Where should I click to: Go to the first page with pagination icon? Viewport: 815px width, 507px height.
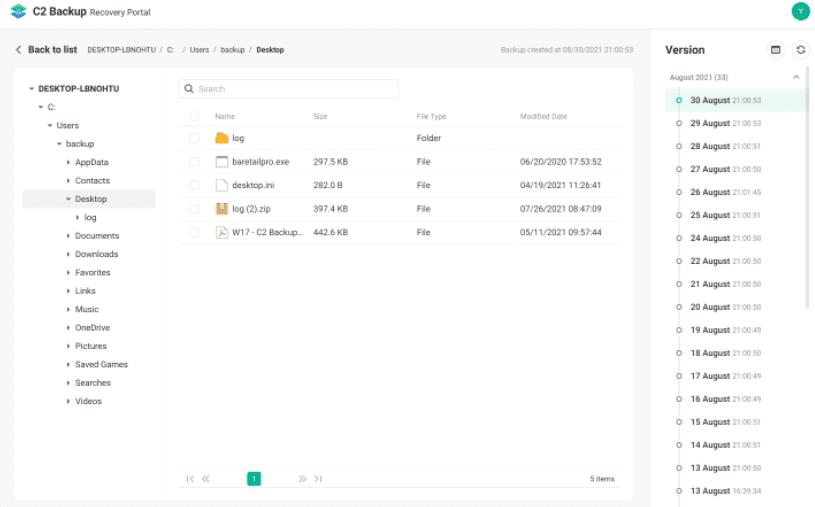190,479
